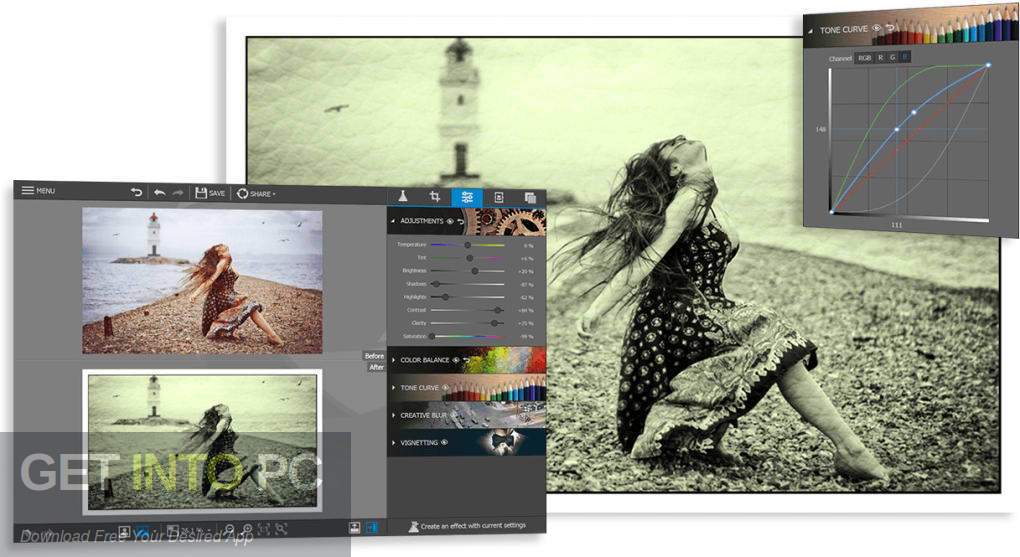Switch to the Crop tool tab
The width and height of the screenshot is (1020, 557).
tap(435, 197)
